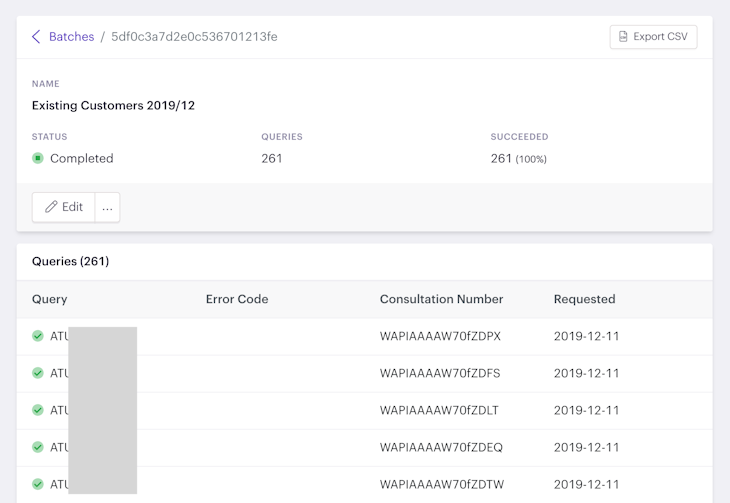Click green checkmark on WAPIAAAAW70fZDEQ row
730x503 pixels.
click(38, 447)
